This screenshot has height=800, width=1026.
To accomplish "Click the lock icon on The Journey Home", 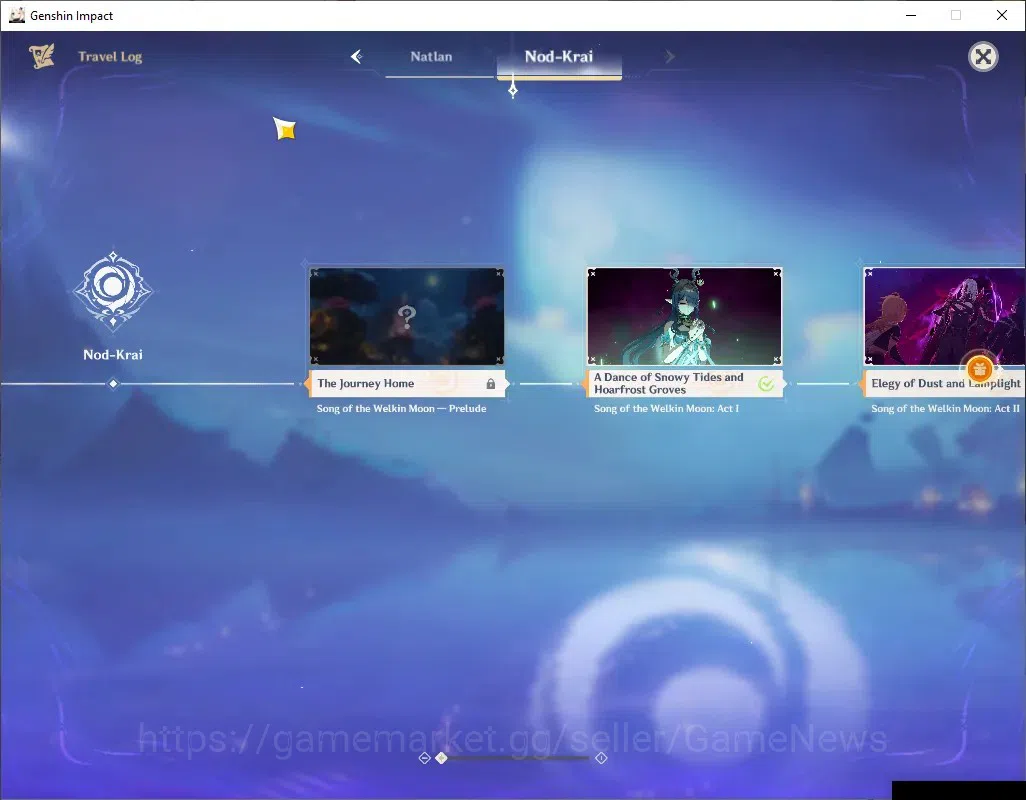I will (x=491, y=384).
